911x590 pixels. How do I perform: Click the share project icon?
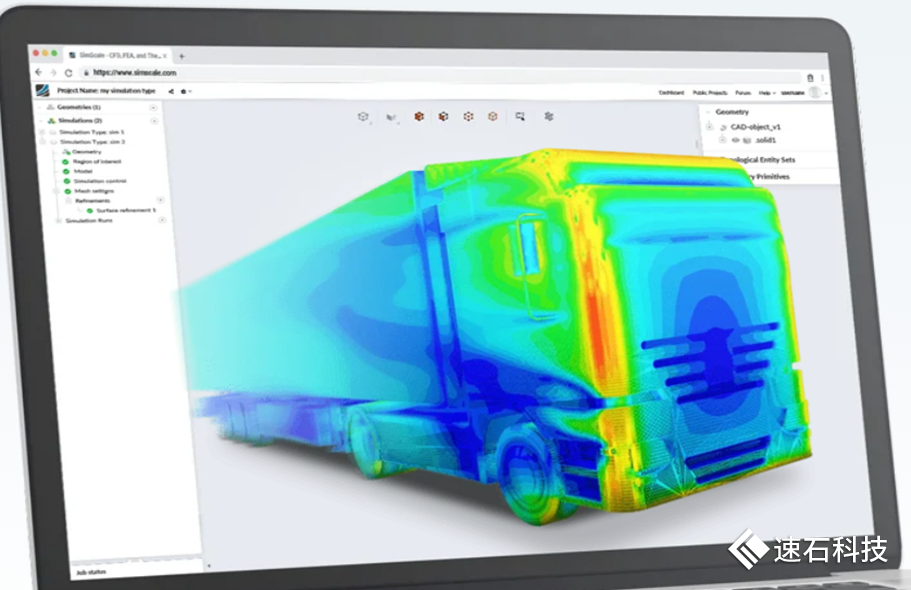tap(171, 91)
